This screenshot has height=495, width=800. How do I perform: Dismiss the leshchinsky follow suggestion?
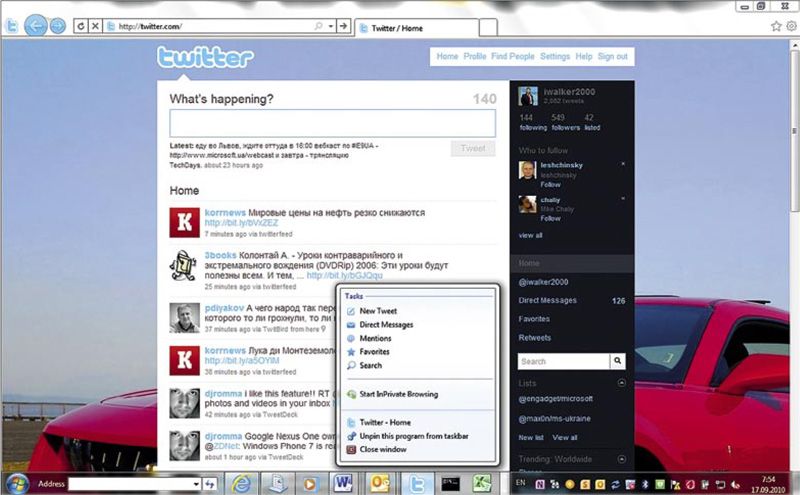[x=623, y=163]
